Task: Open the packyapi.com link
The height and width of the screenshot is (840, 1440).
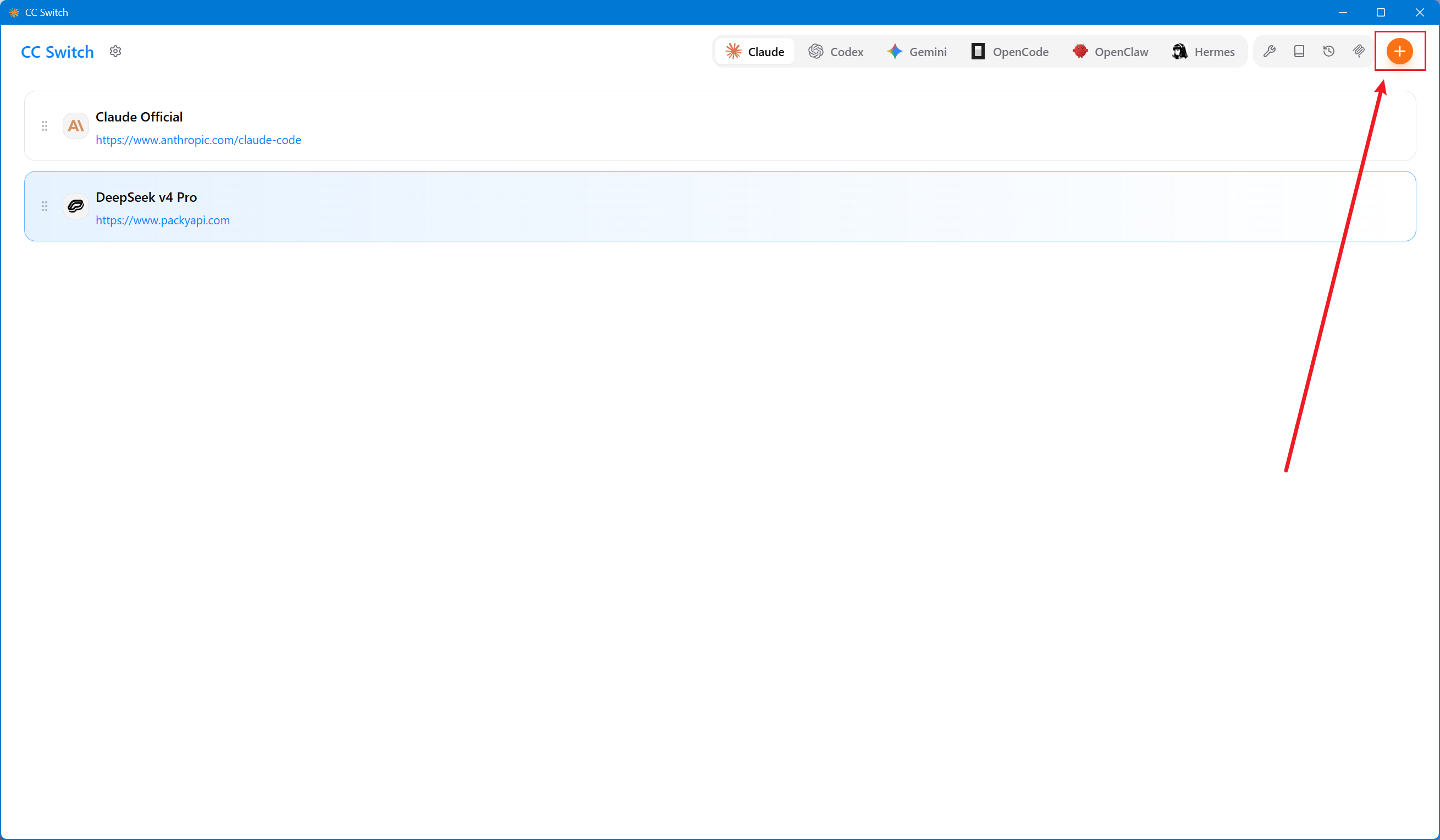Action: tap(163, 220)
